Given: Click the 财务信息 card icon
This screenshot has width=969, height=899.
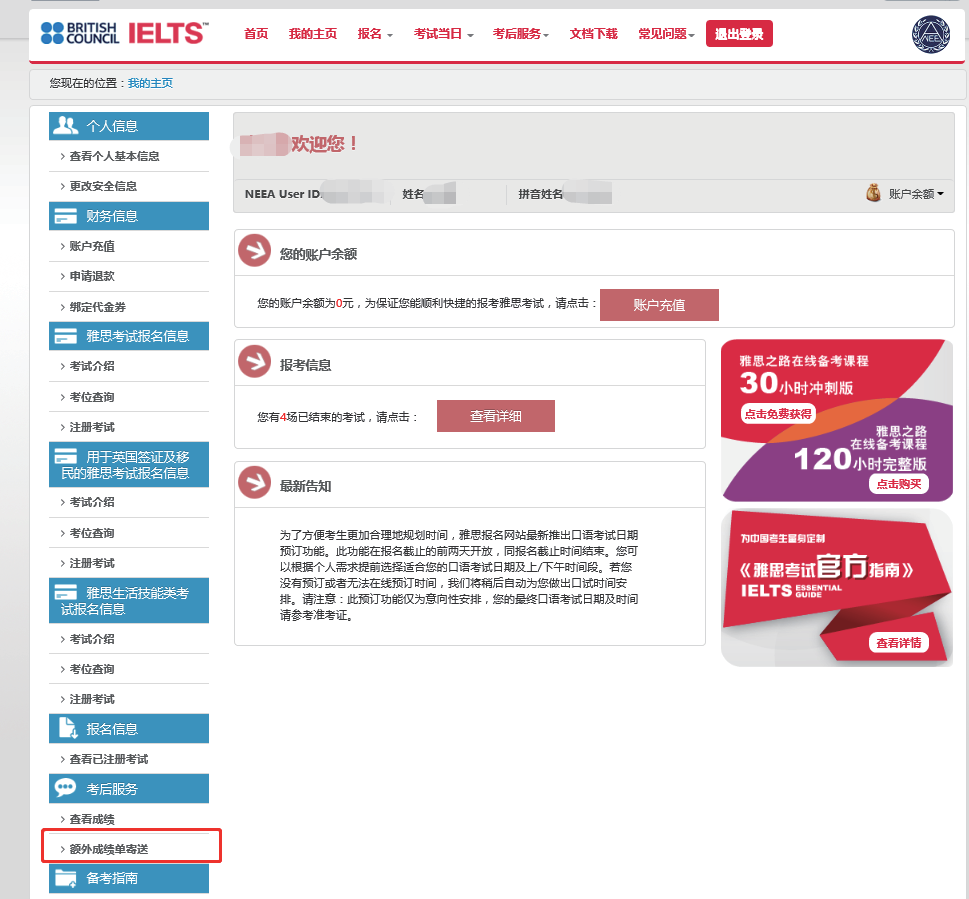Looking at the screenshot, I should tap(66, 216).
